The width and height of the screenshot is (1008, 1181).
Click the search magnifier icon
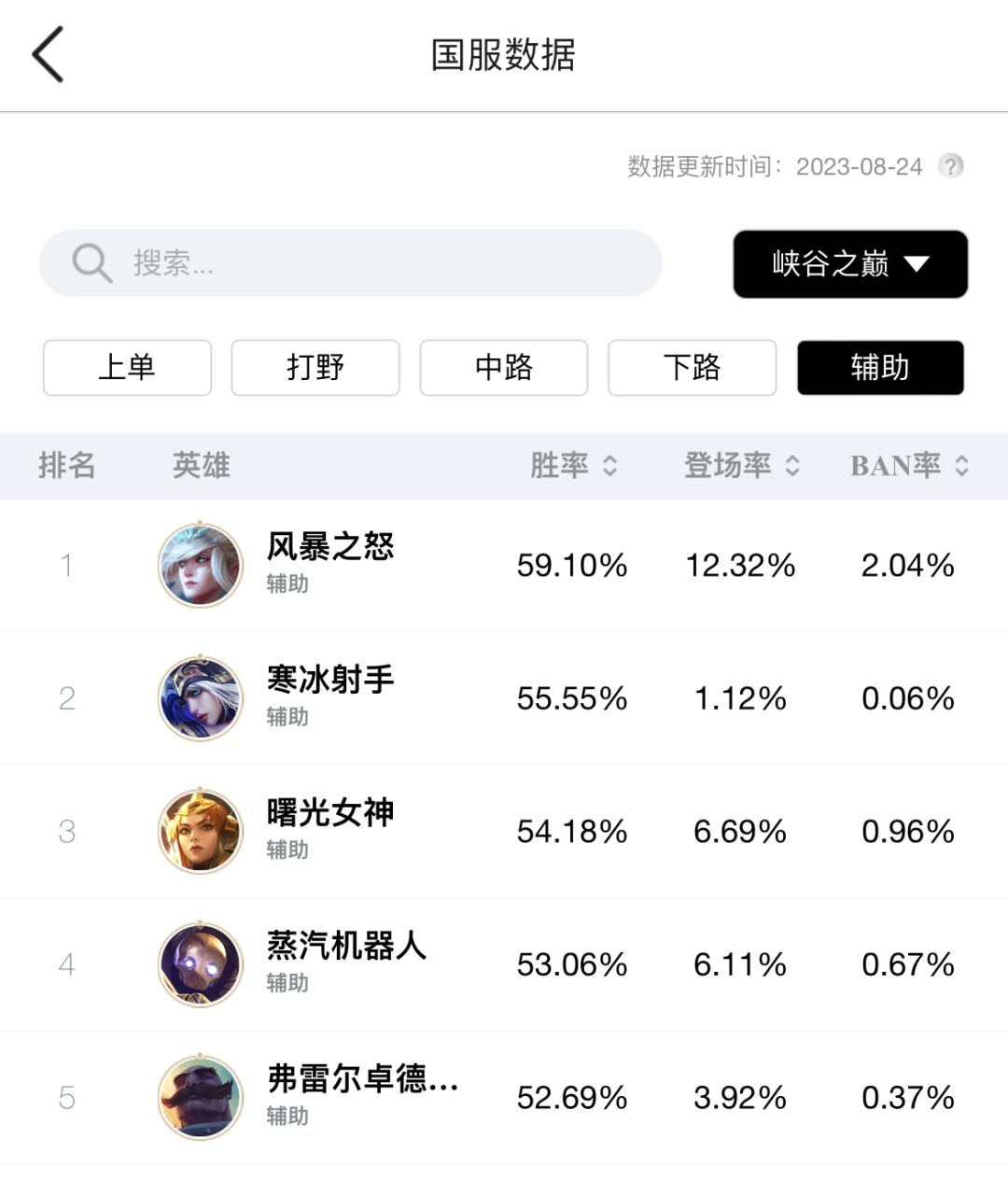point(91,263)
